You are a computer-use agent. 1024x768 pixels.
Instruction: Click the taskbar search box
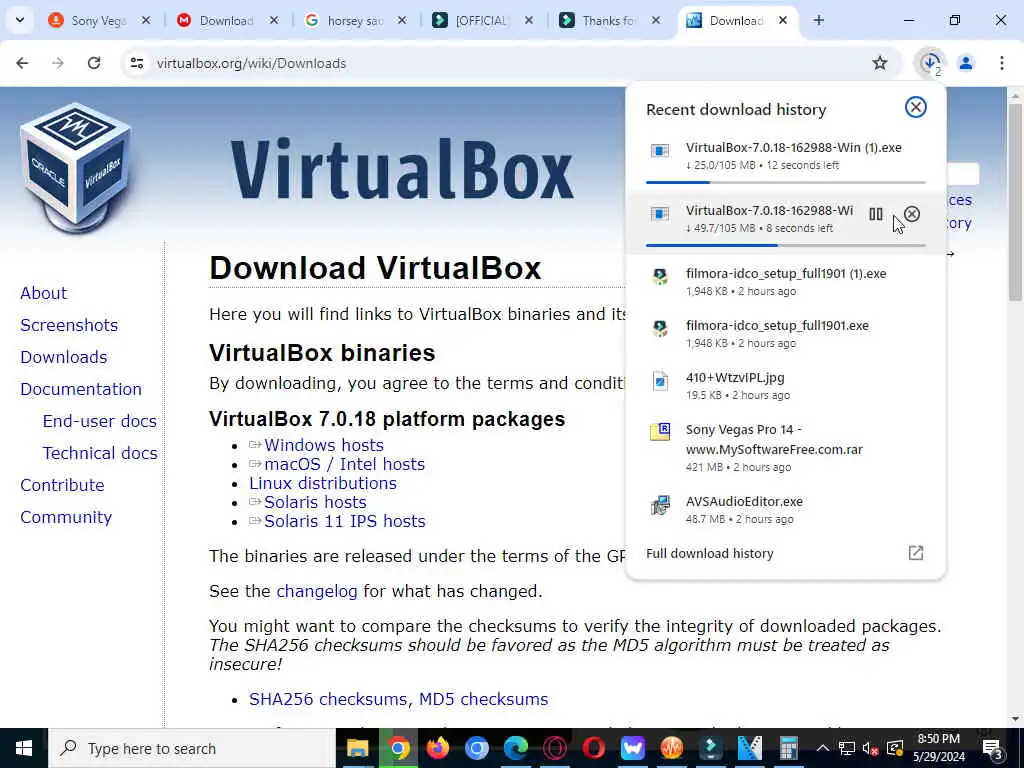pos(191,748)
